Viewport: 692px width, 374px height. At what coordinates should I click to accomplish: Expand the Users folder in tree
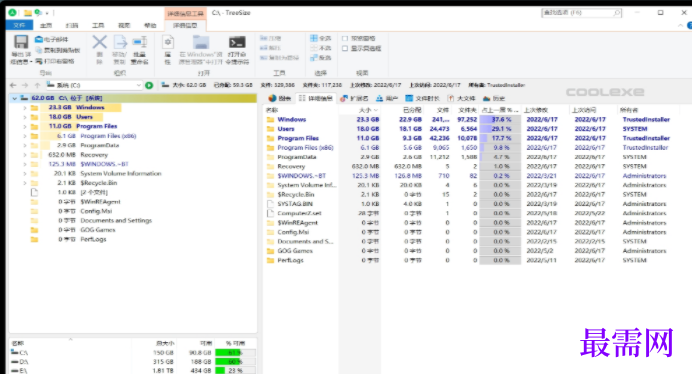pos(25,117)
